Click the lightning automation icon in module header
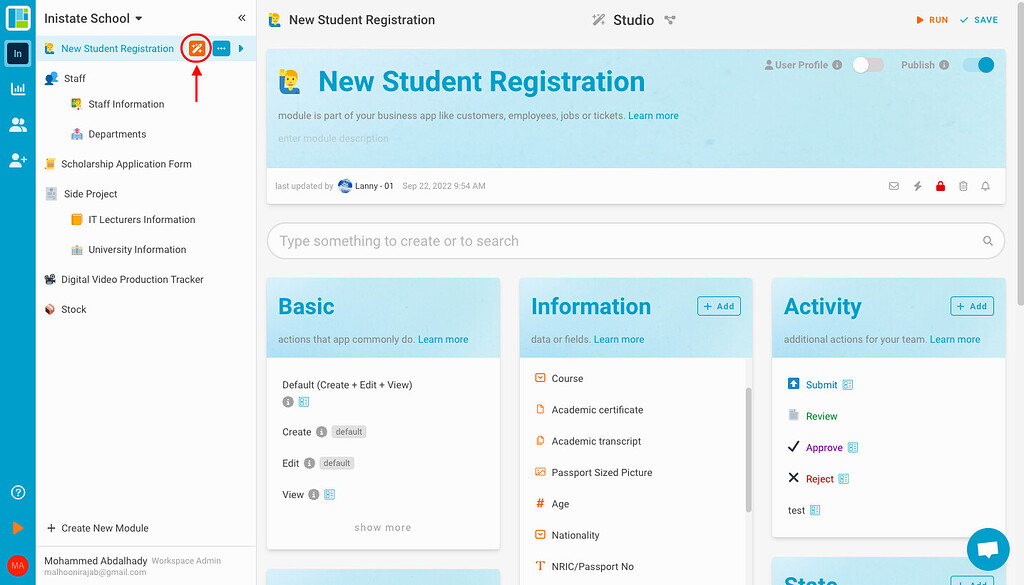1024x585 pixels. 917,186
